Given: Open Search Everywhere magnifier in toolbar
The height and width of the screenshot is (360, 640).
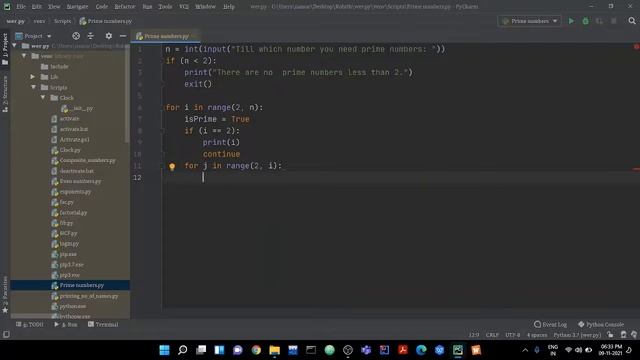Looking at the screenshot, I should [x=632, y=21].
